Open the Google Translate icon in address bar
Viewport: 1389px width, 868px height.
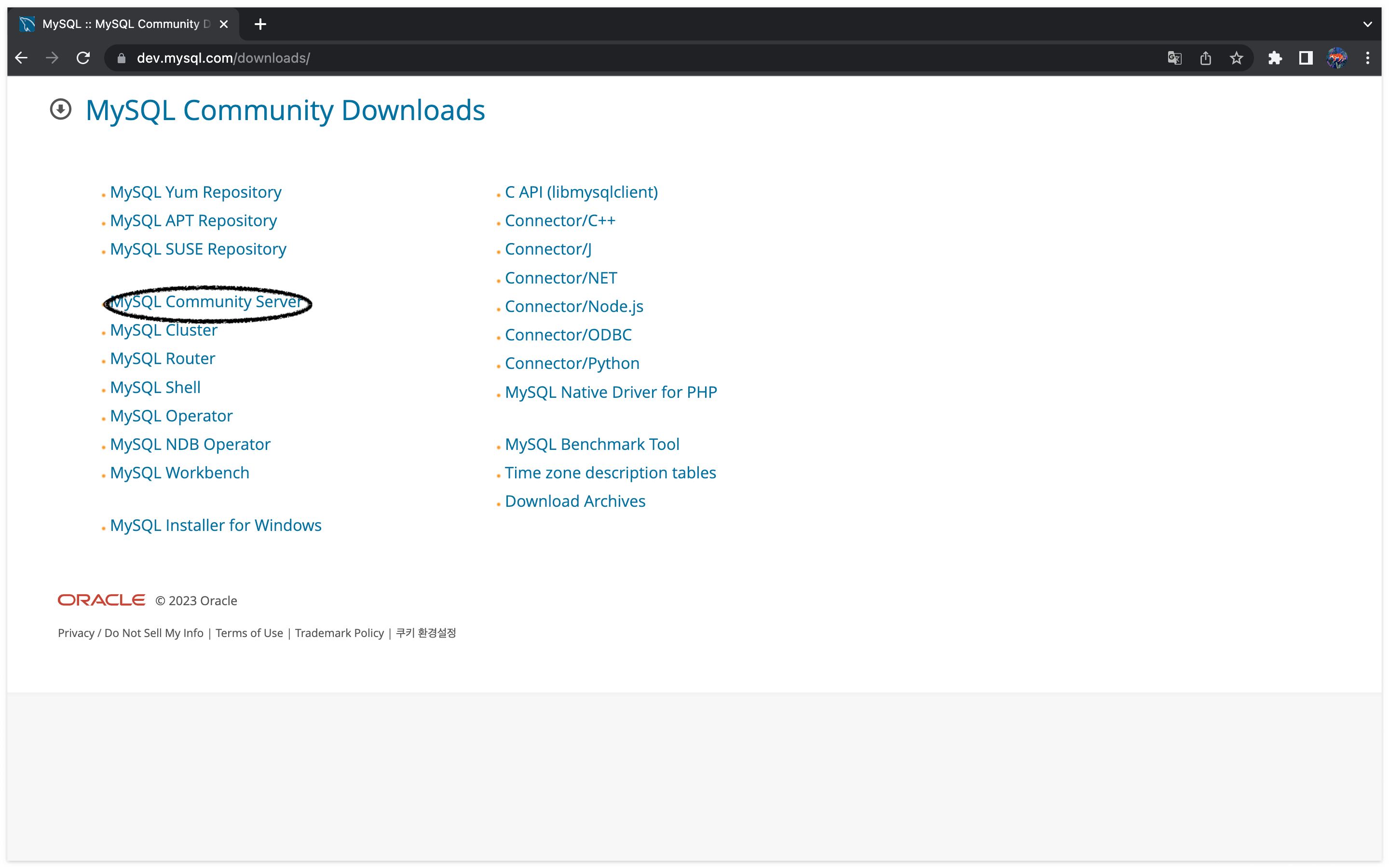pyautogui.click(x=1174, y=58)
